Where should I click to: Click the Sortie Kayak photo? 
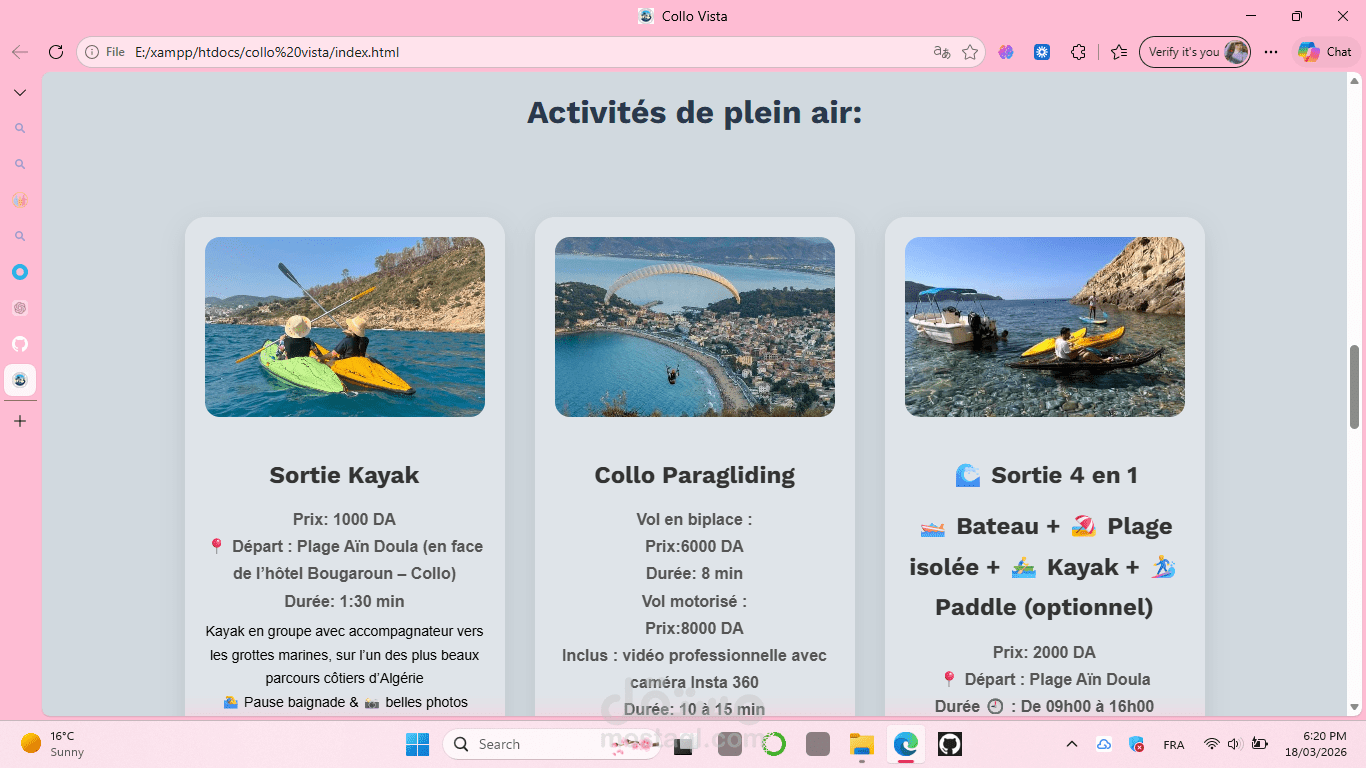pyautogui.click(x=345, y=327)
